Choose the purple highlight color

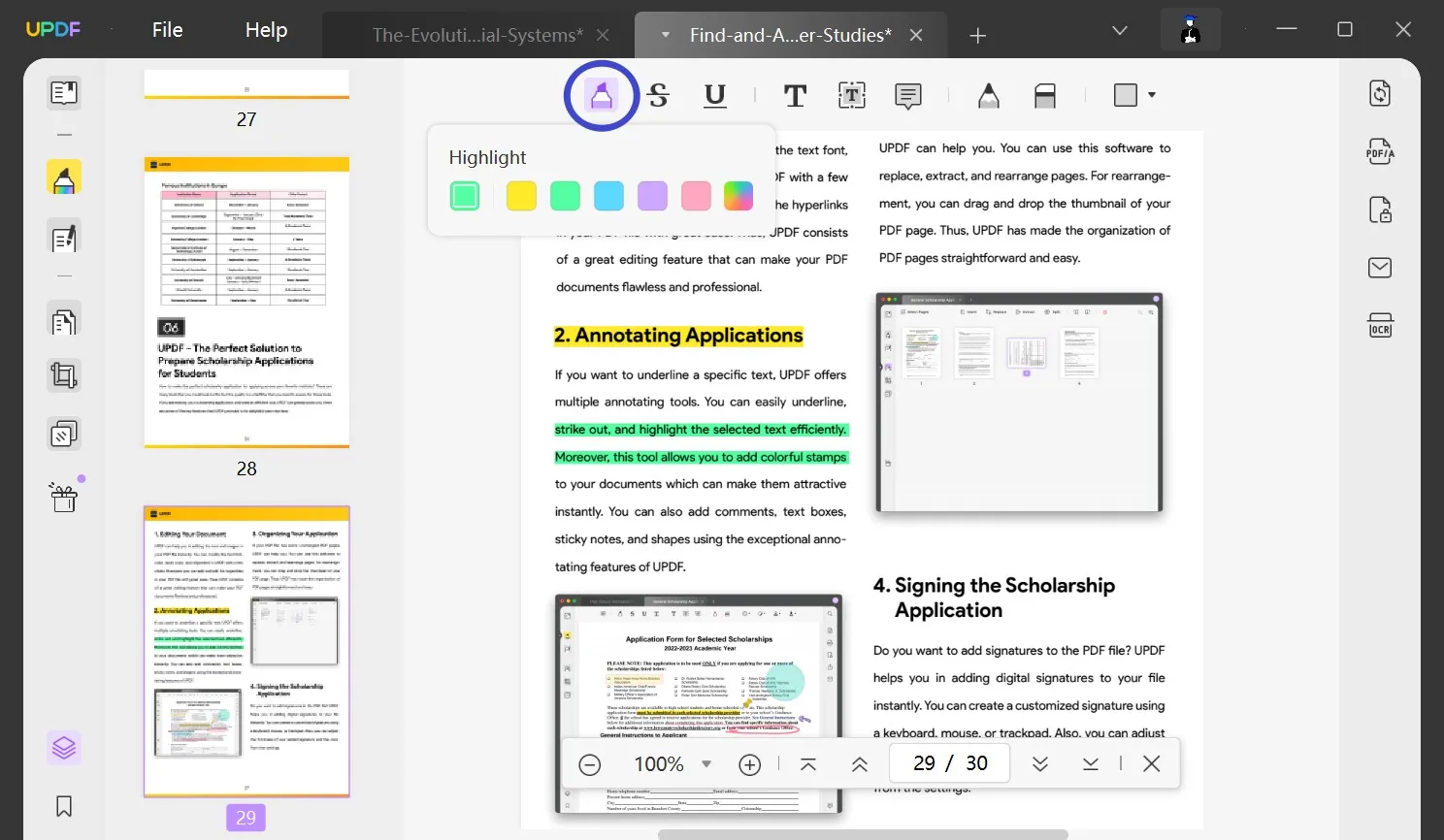(652, 196)
